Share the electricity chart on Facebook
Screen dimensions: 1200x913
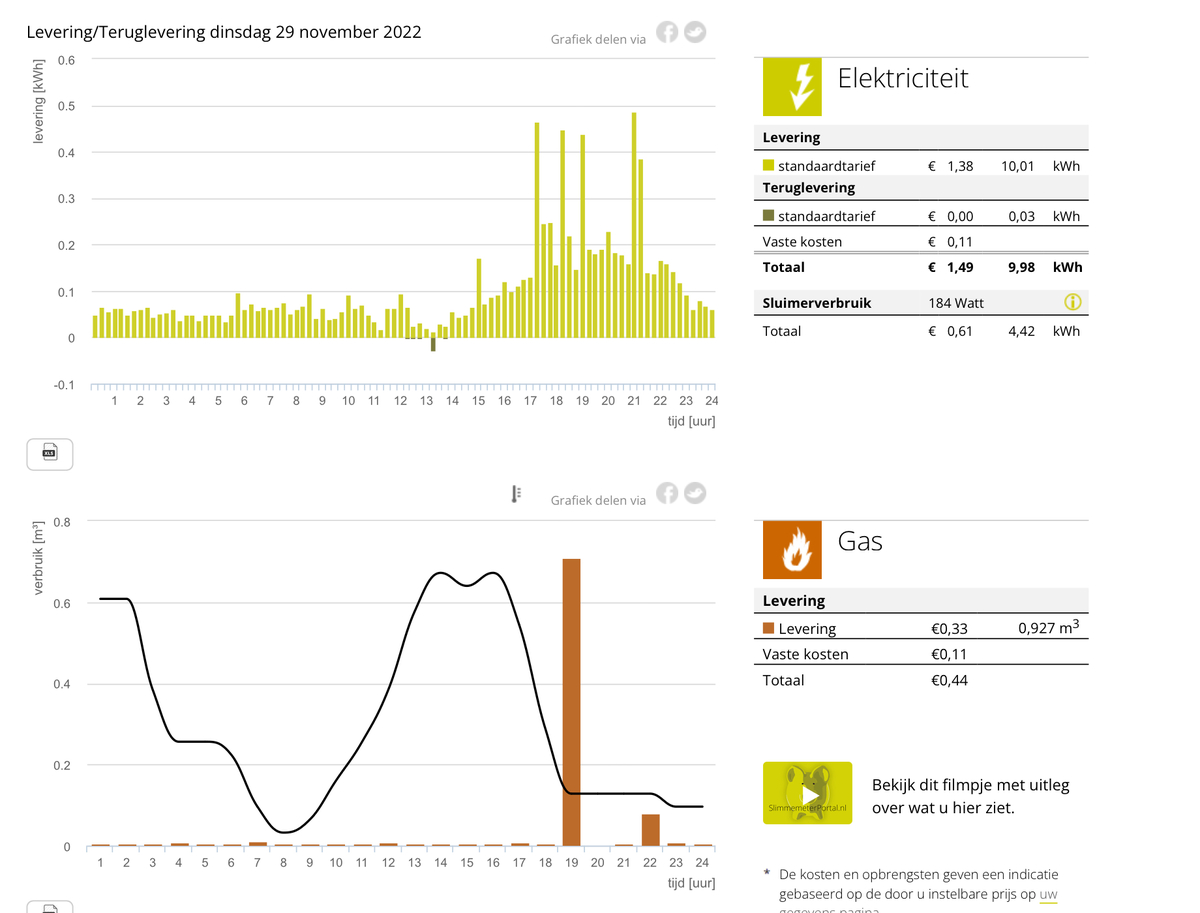(x=667, y=32)
